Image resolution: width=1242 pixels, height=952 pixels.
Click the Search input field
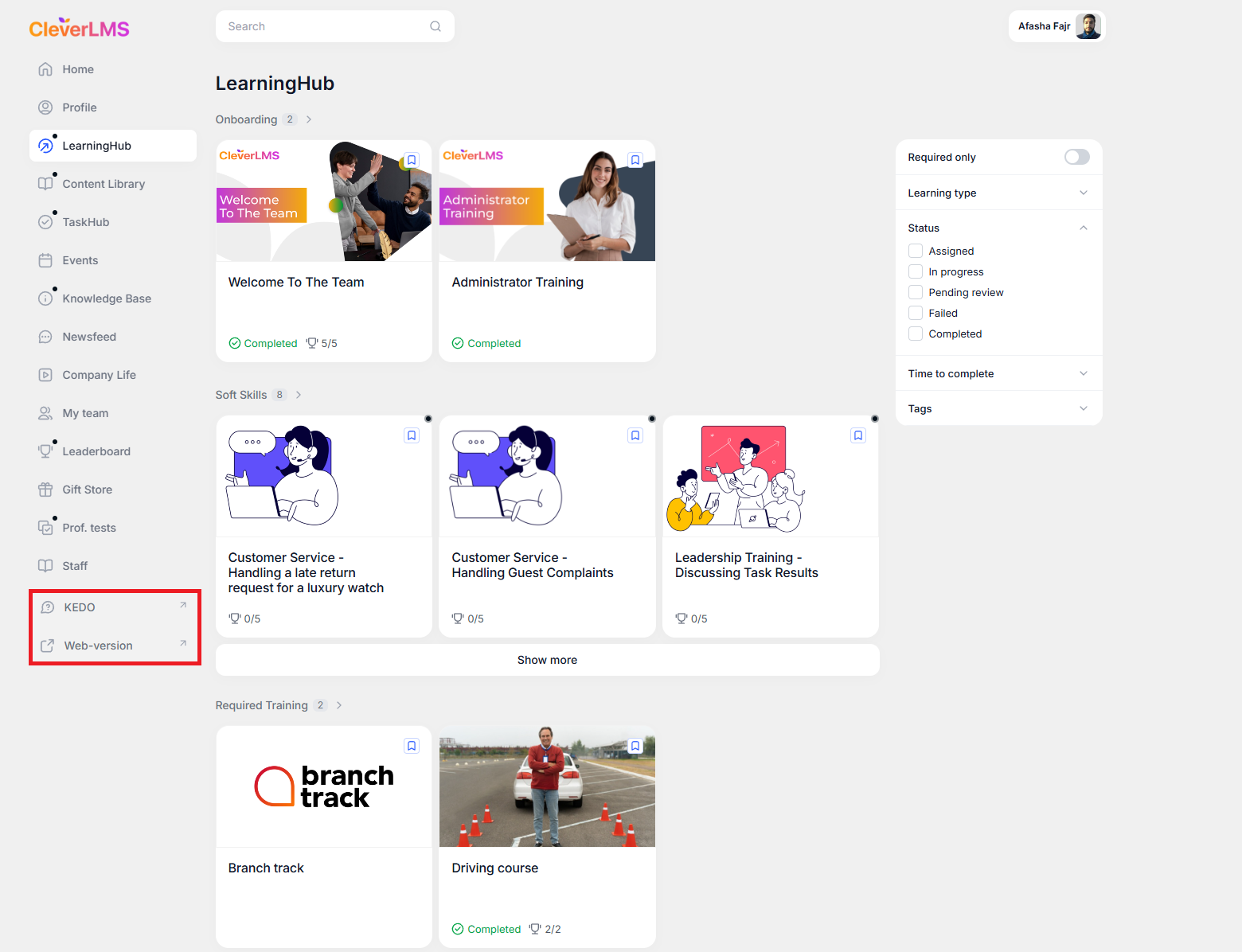[335, 26]
